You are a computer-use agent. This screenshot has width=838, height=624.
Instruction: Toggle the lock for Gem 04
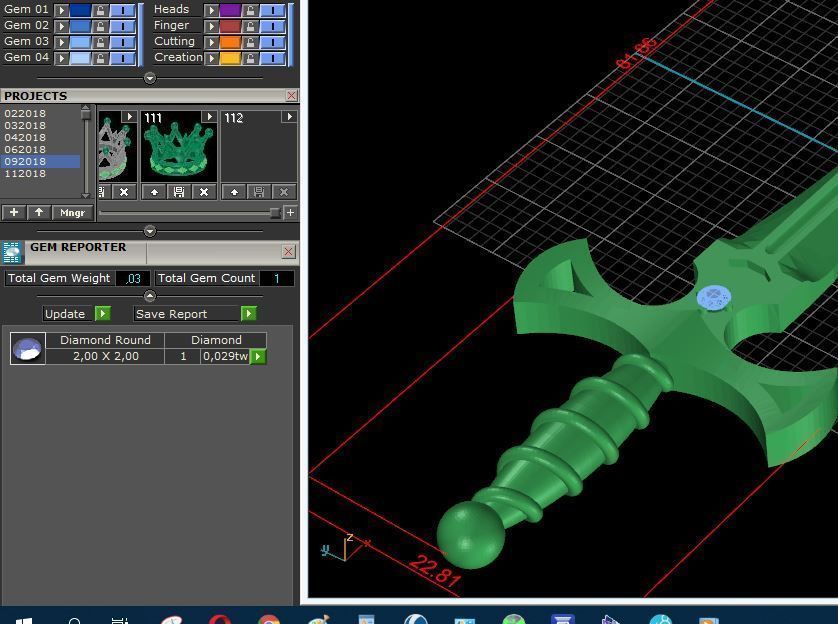(x=102, y=57)
